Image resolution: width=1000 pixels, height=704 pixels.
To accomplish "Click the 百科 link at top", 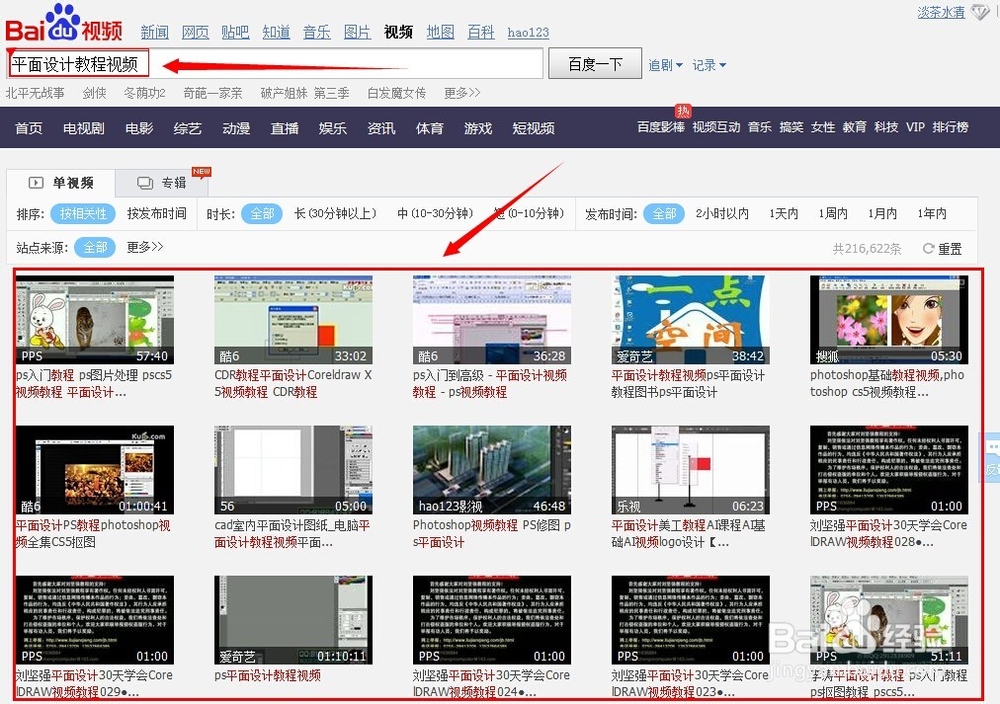I will pos(481,32).
